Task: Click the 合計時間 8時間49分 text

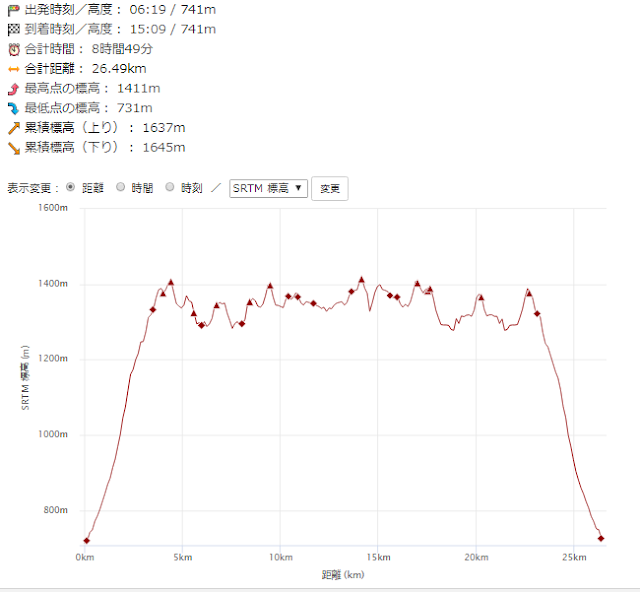Action: [89, 49]
